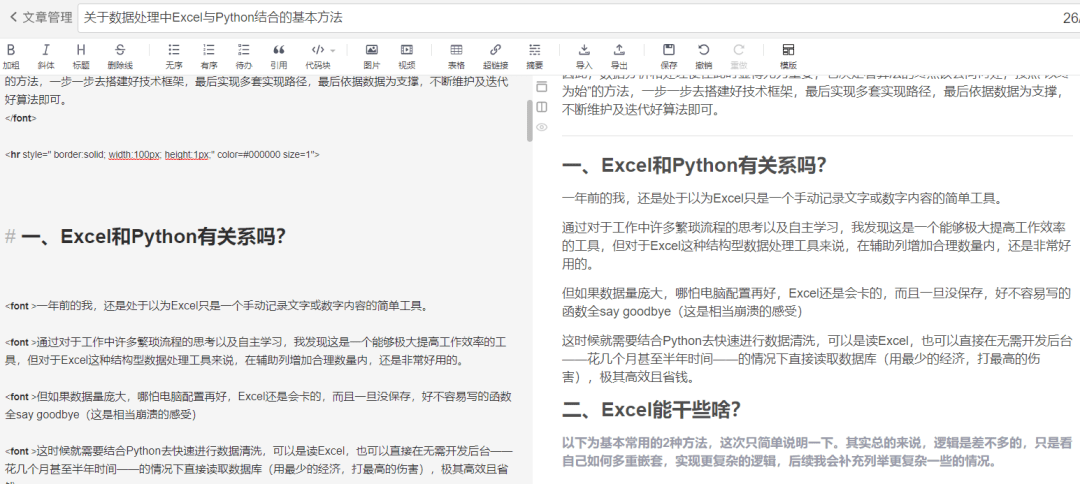Insert a table using 表格
Viewport: 1080px width, 484px height.
(456, 56)
